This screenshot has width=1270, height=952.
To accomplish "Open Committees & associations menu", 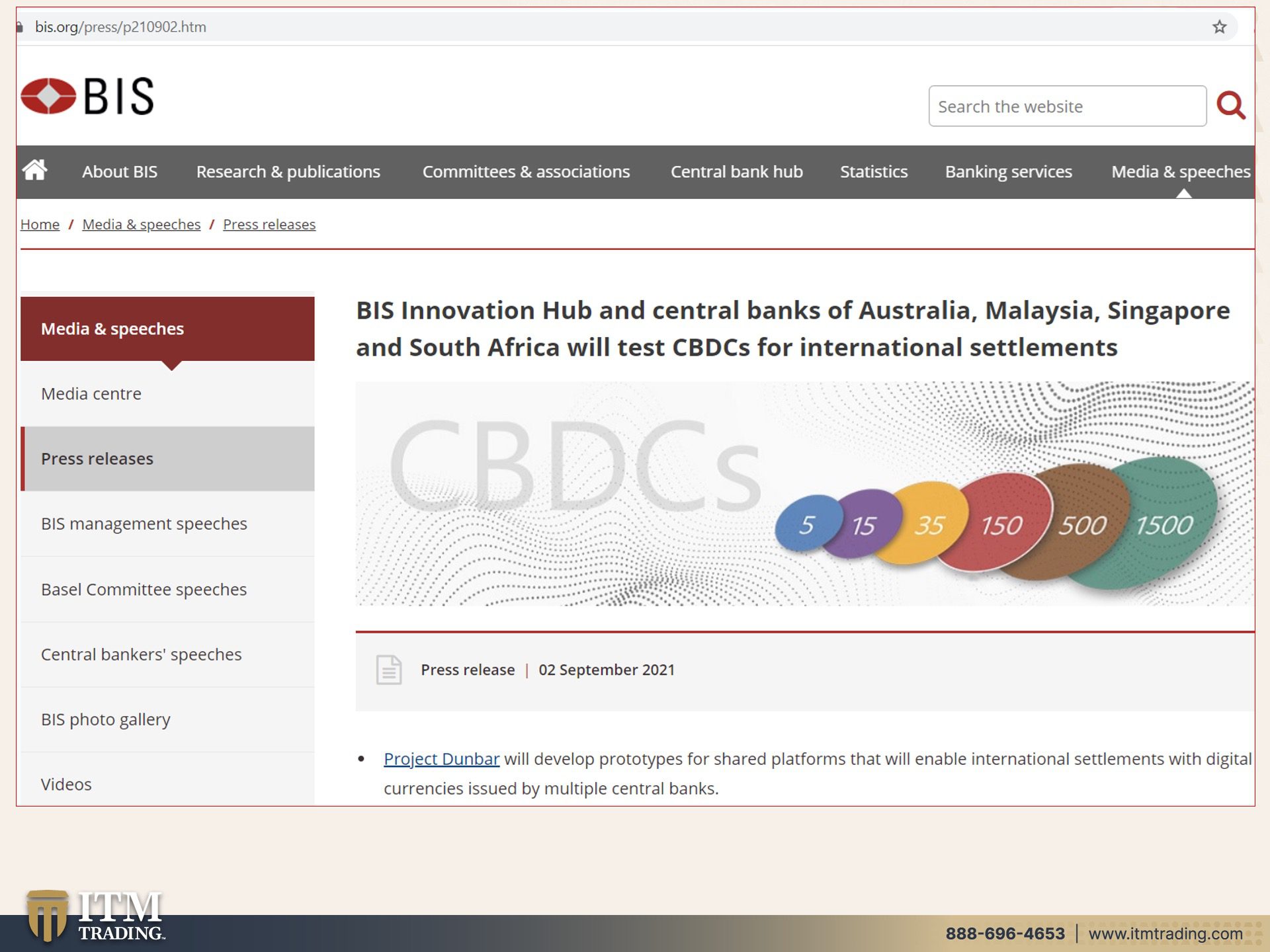I will tap(526, 172).
